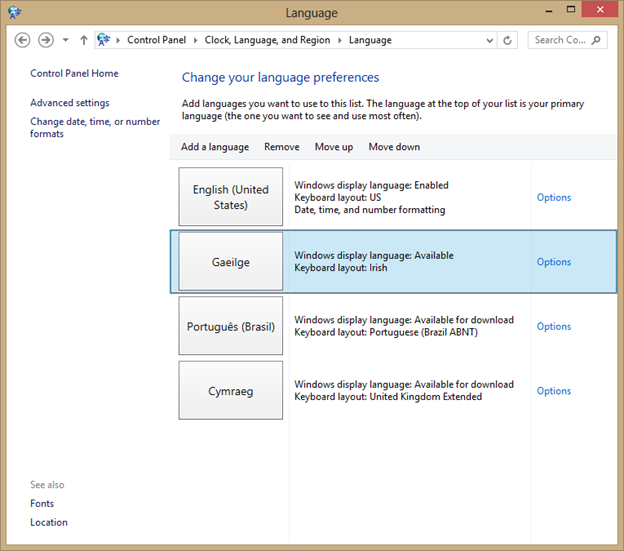Close the Language window
The height and width of the screenshot is (551, 624).
[600, 9]
